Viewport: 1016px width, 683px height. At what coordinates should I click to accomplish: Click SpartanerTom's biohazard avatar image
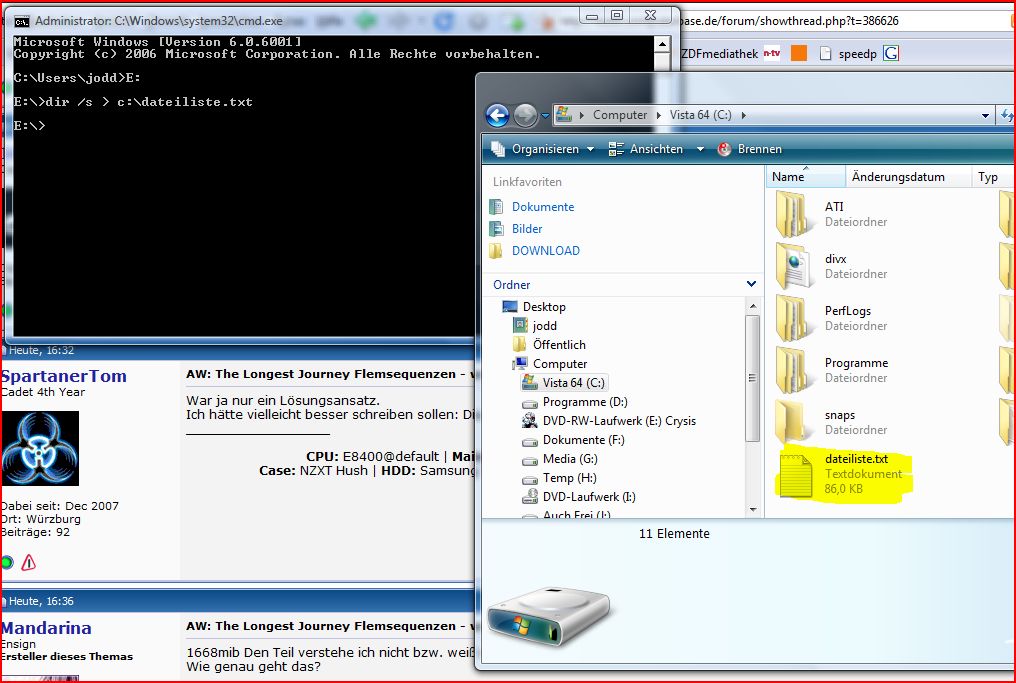40,448
